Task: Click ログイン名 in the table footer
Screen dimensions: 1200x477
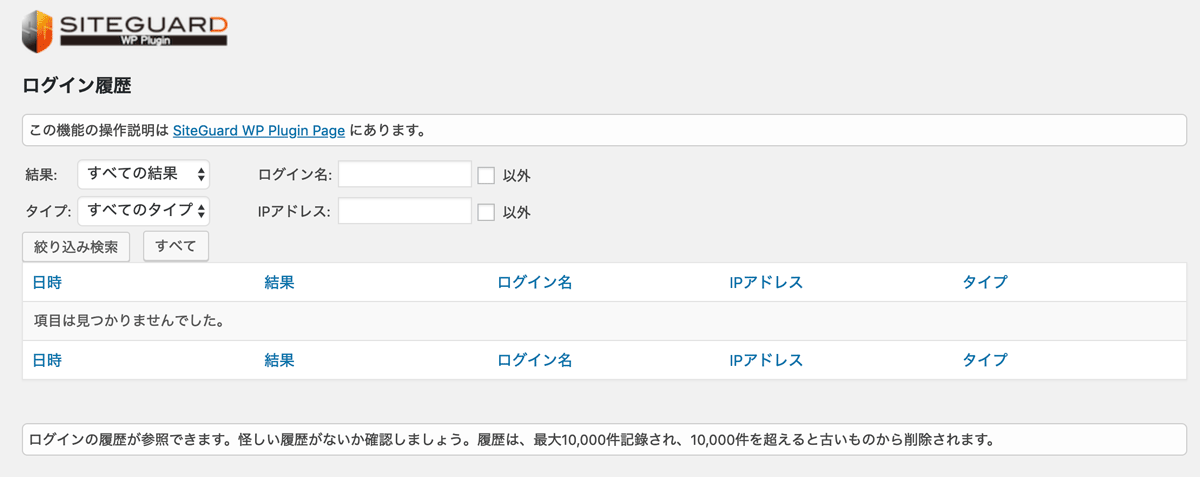Action: pyautogui.click(x=534, y=360)
